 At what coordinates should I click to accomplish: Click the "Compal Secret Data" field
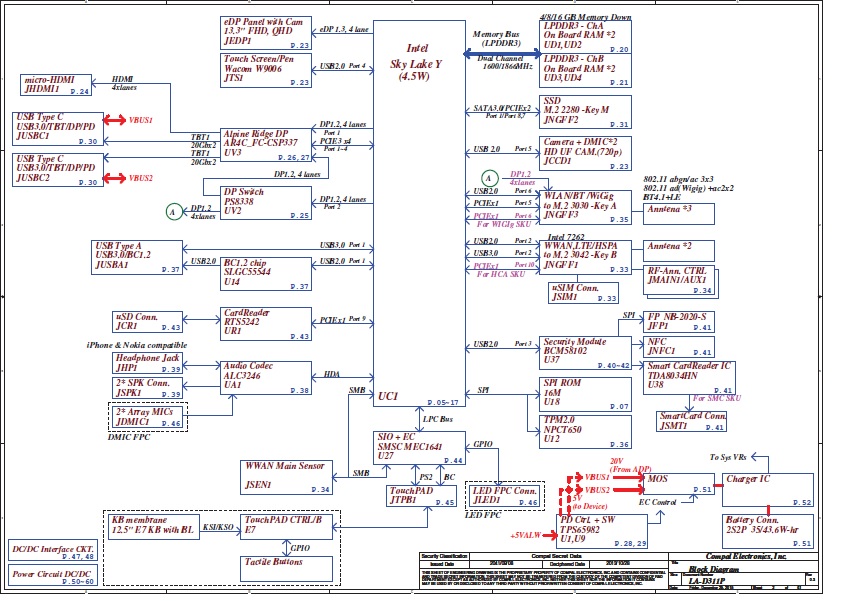tap(556, 556)
